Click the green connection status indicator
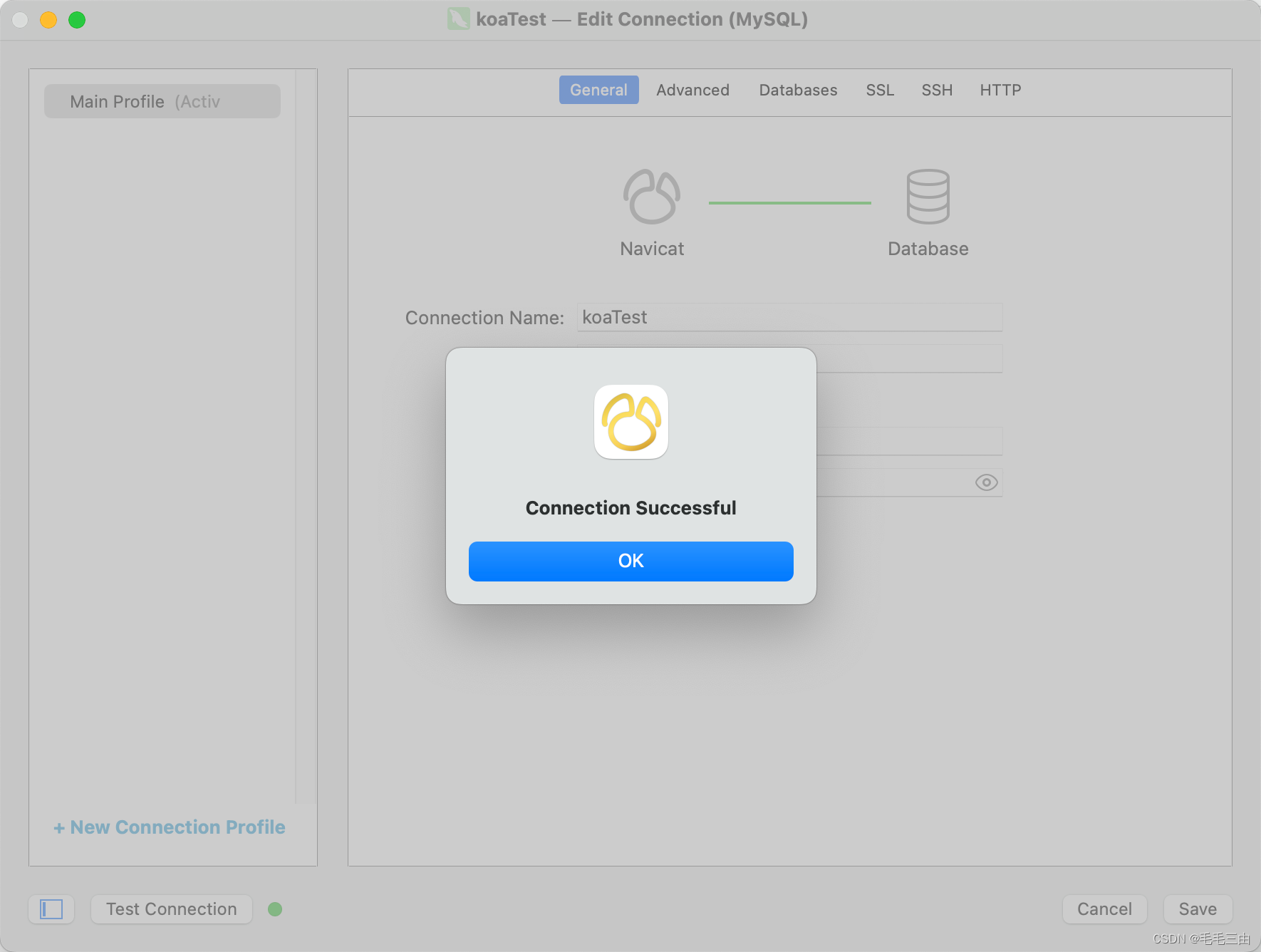This screenshot has width=1261, height=952. 275,909
